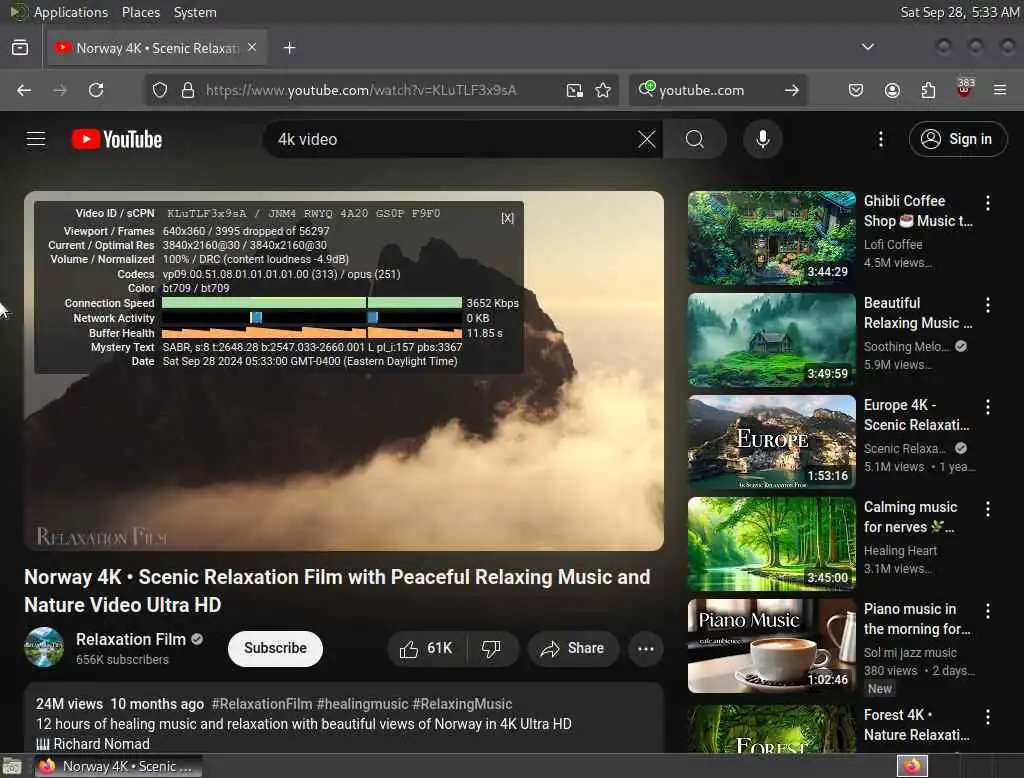The image size is (1024, 778).
Task: Click the clock in the top panel
Action: (x=959, y=12)
